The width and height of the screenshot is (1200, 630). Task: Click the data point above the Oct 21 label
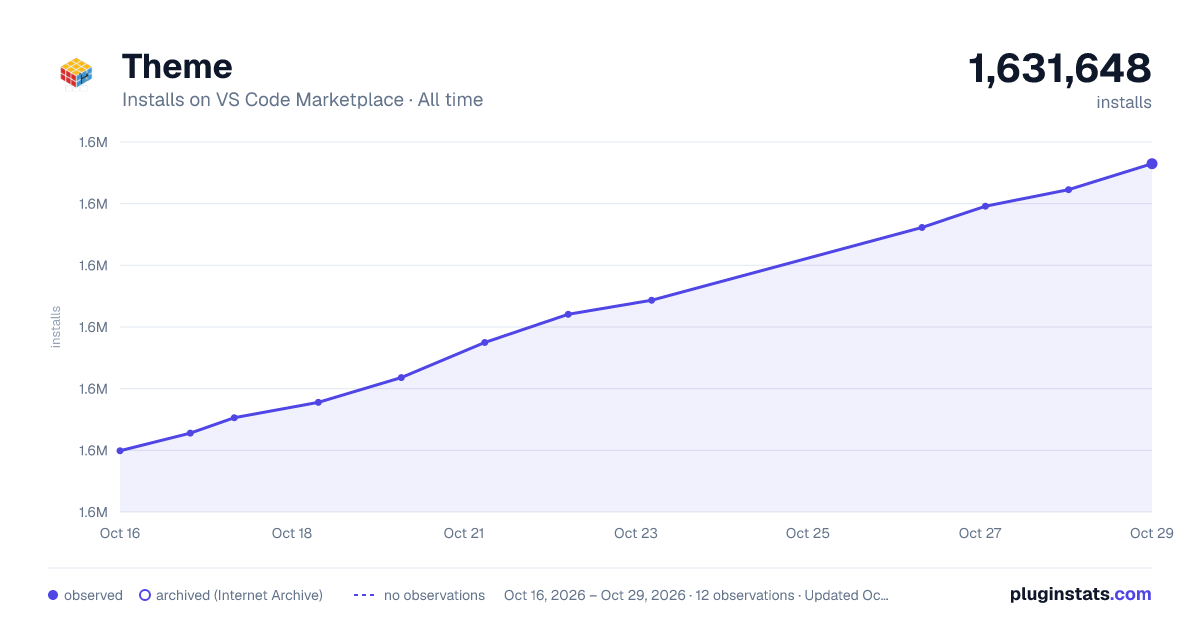point(485,343)
